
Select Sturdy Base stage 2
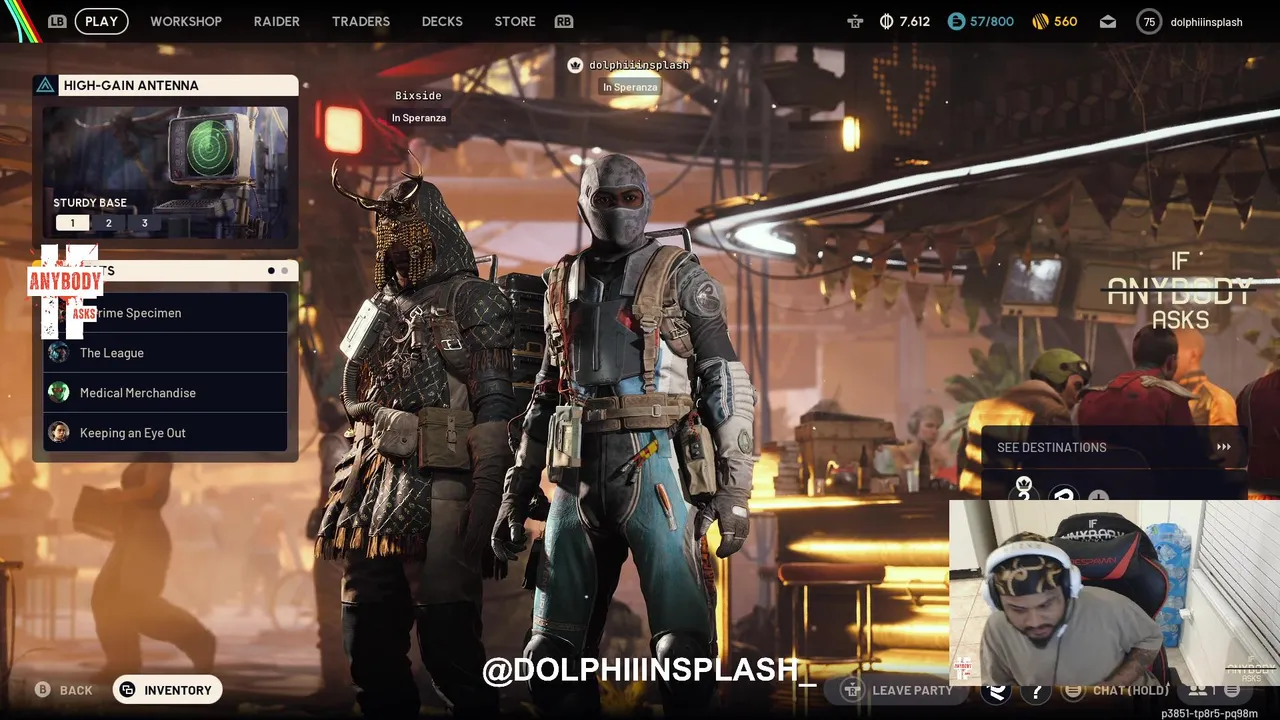tap(109, 223)
